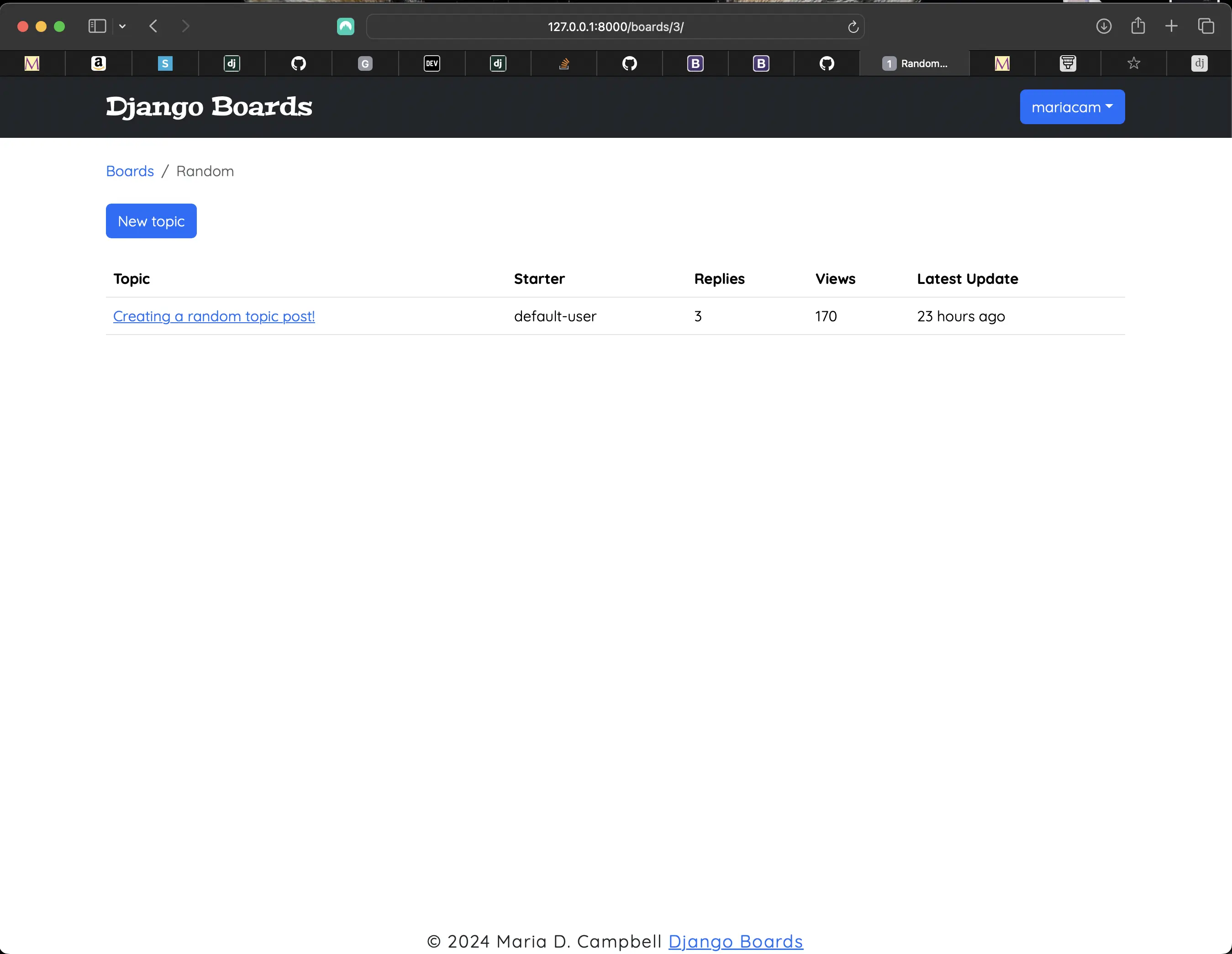The image size is (1232, 954).
Task: Open the star favorites tab
Action: coord(1134,63)
